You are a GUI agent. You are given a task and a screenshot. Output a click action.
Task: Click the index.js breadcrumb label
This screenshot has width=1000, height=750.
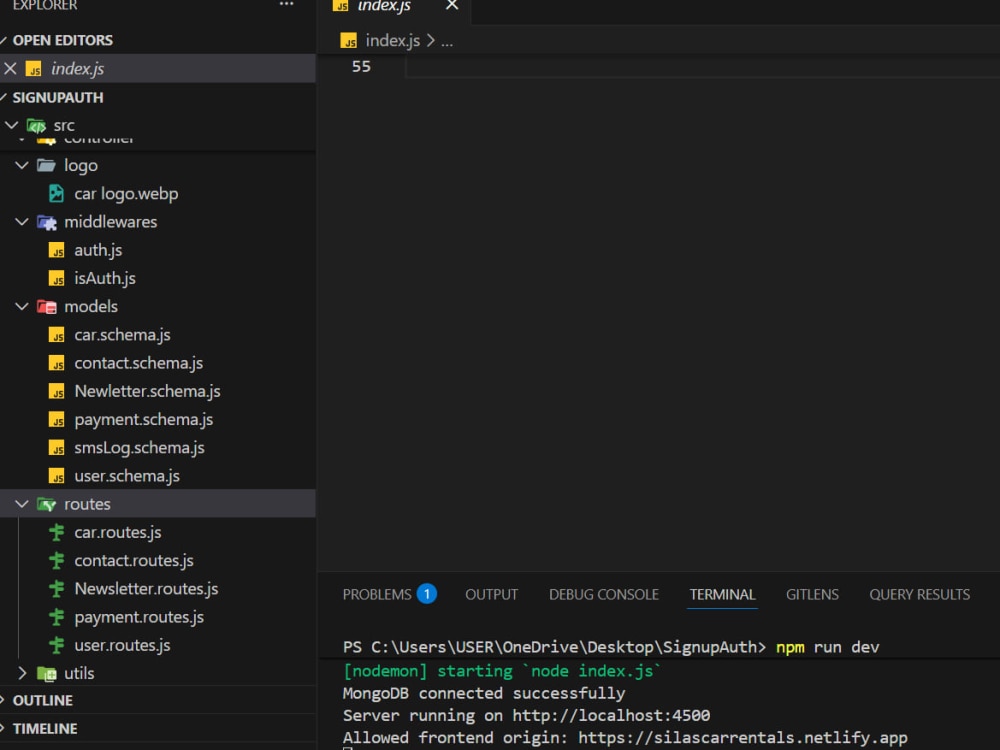392,41
